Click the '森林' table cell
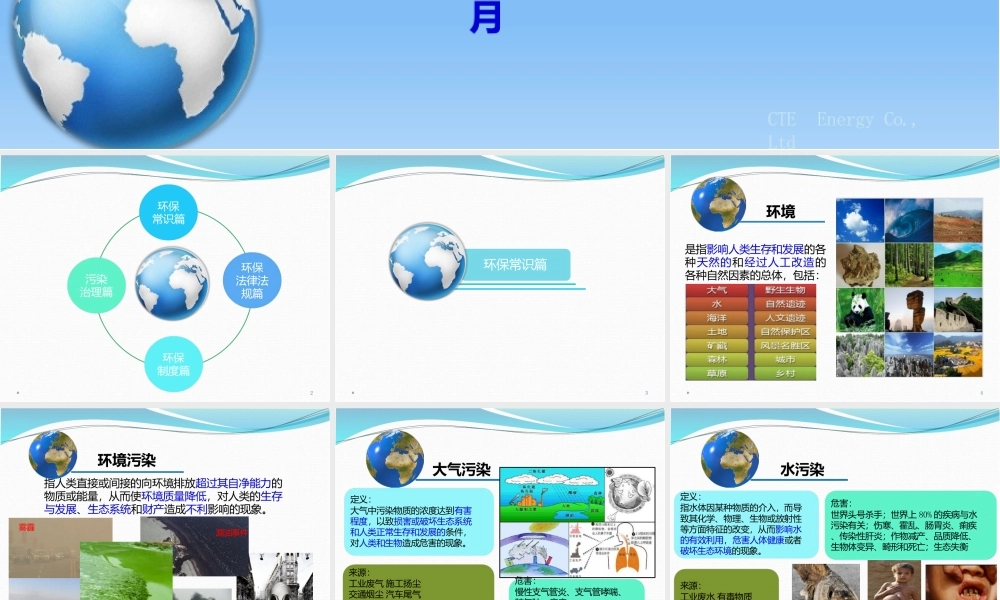Viewport: 1000px width, 600px height. click(x=717, y=360)
